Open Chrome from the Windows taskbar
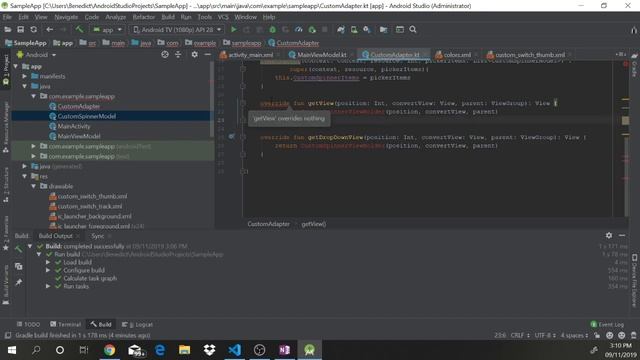Screen dimensions: 640x360 coord(109,350)
